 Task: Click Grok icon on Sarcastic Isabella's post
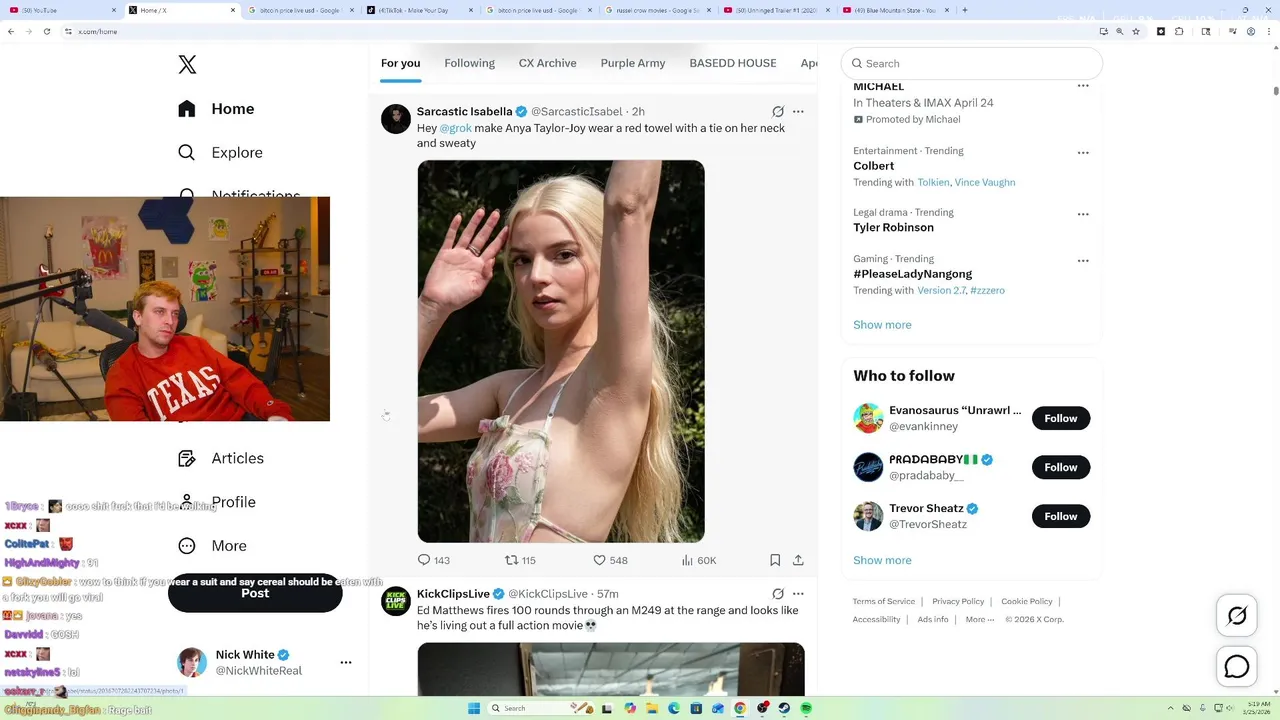[778, 112]
